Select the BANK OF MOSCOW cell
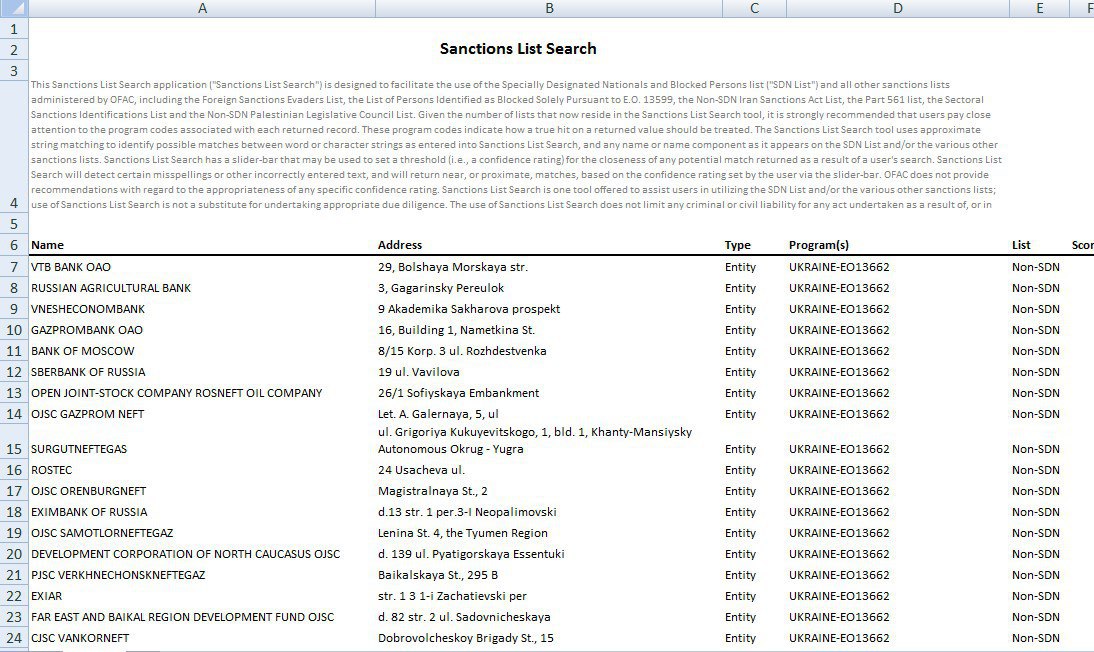The width and height of the screenshot is (1094, 652). click(202, 350)
